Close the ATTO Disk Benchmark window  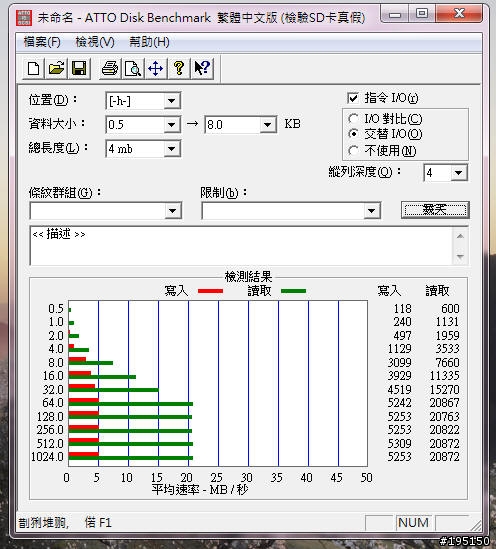[x=459, y=14]
